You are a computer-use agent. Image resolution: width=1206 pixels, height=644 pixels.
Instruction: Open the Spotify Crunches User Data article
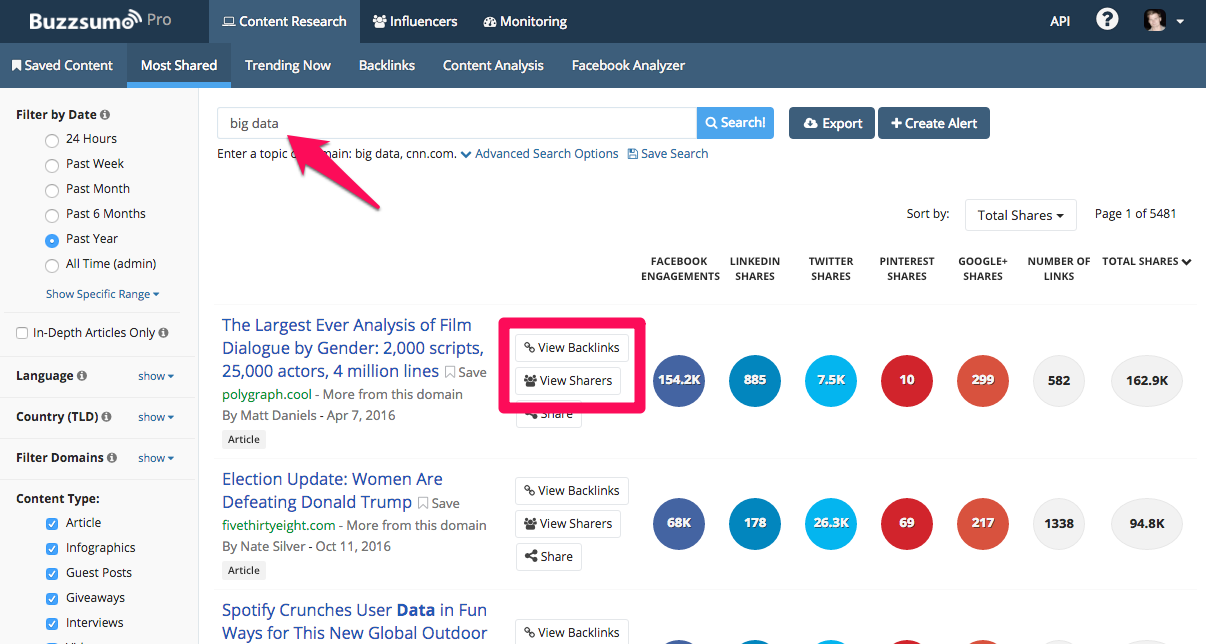point(355,621)
